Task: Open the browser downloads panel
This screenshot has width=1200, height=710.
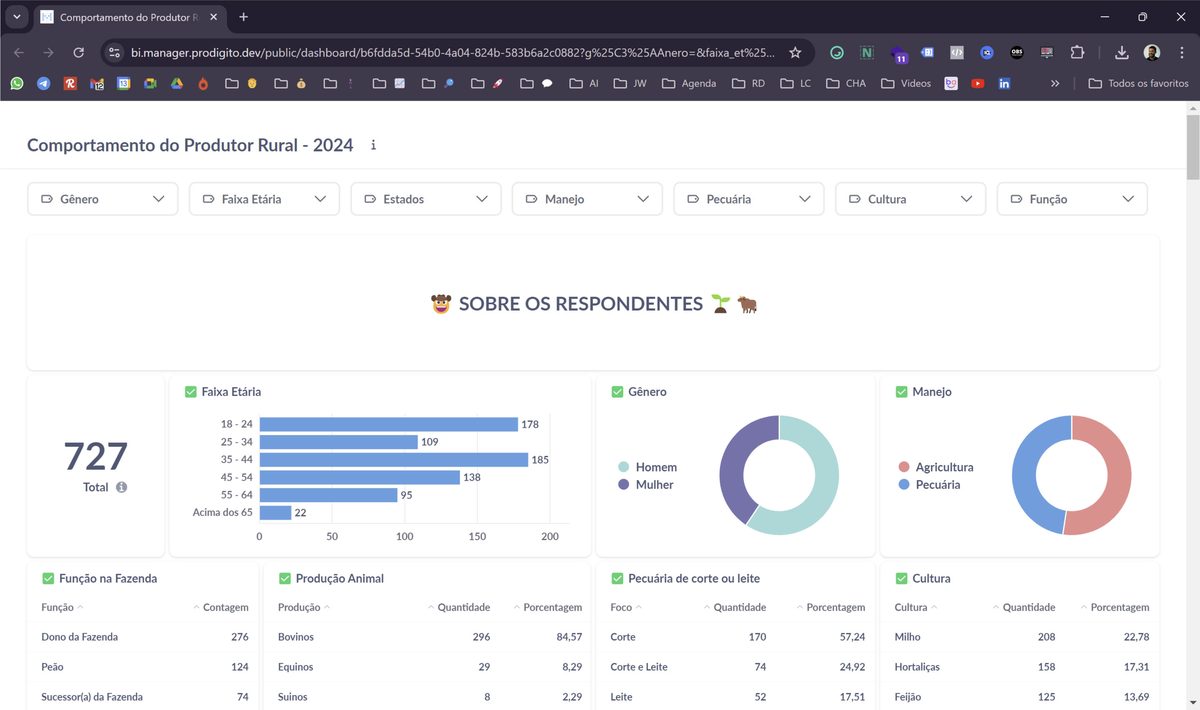Action: (x=1121, y=52)
